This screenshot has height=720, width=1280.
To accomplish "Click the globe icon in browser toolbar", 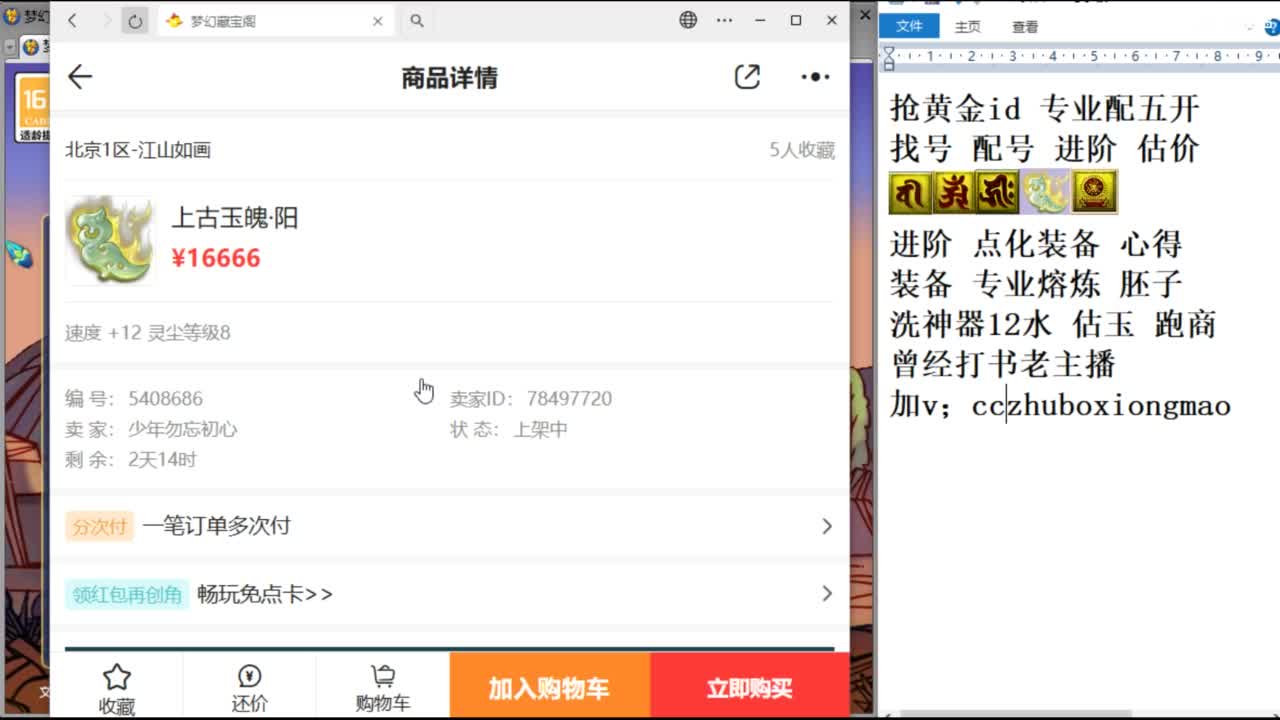I will (x=688, y=20).
